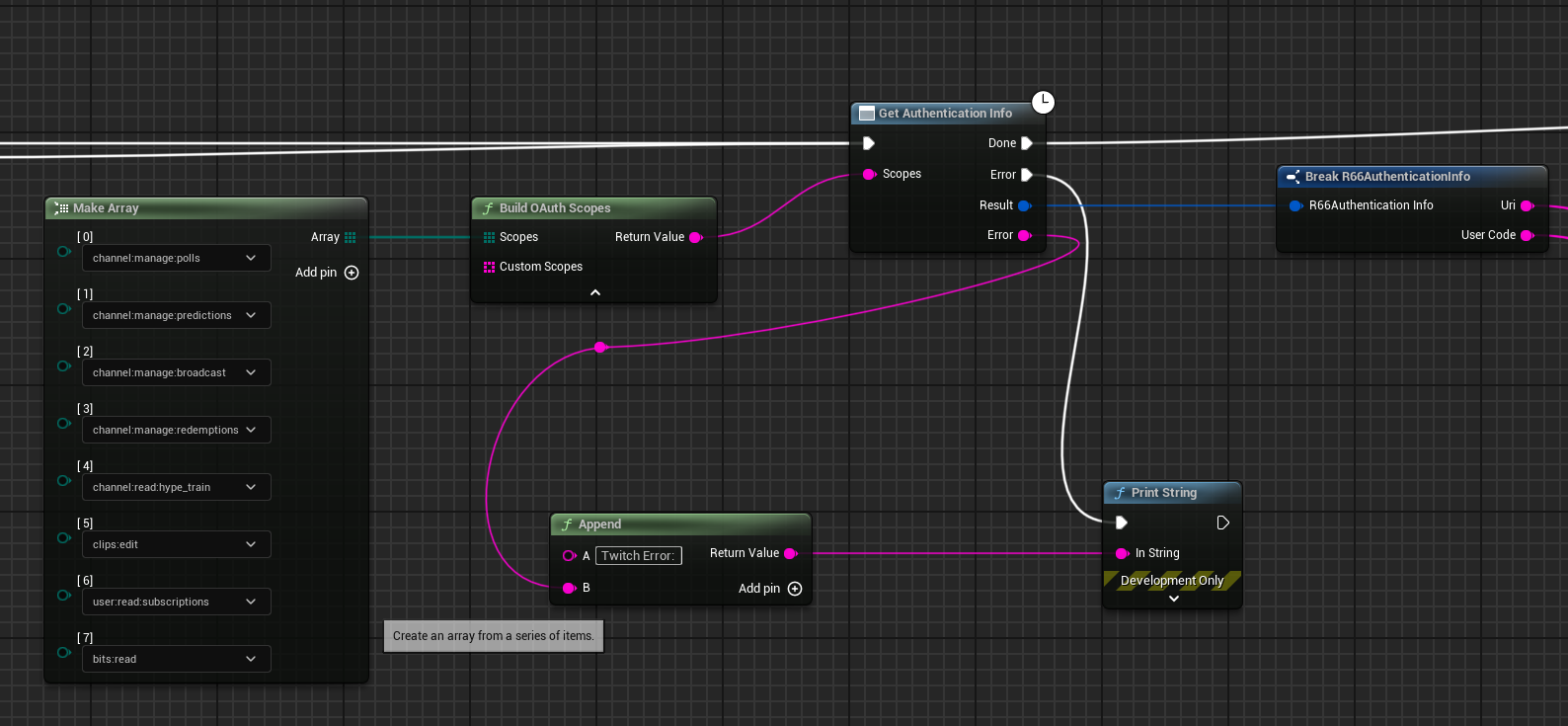1568x726 pixels.
Task: Open the channel:manage:redemptions scope dropdown
Action: click(x=177, y=430)
